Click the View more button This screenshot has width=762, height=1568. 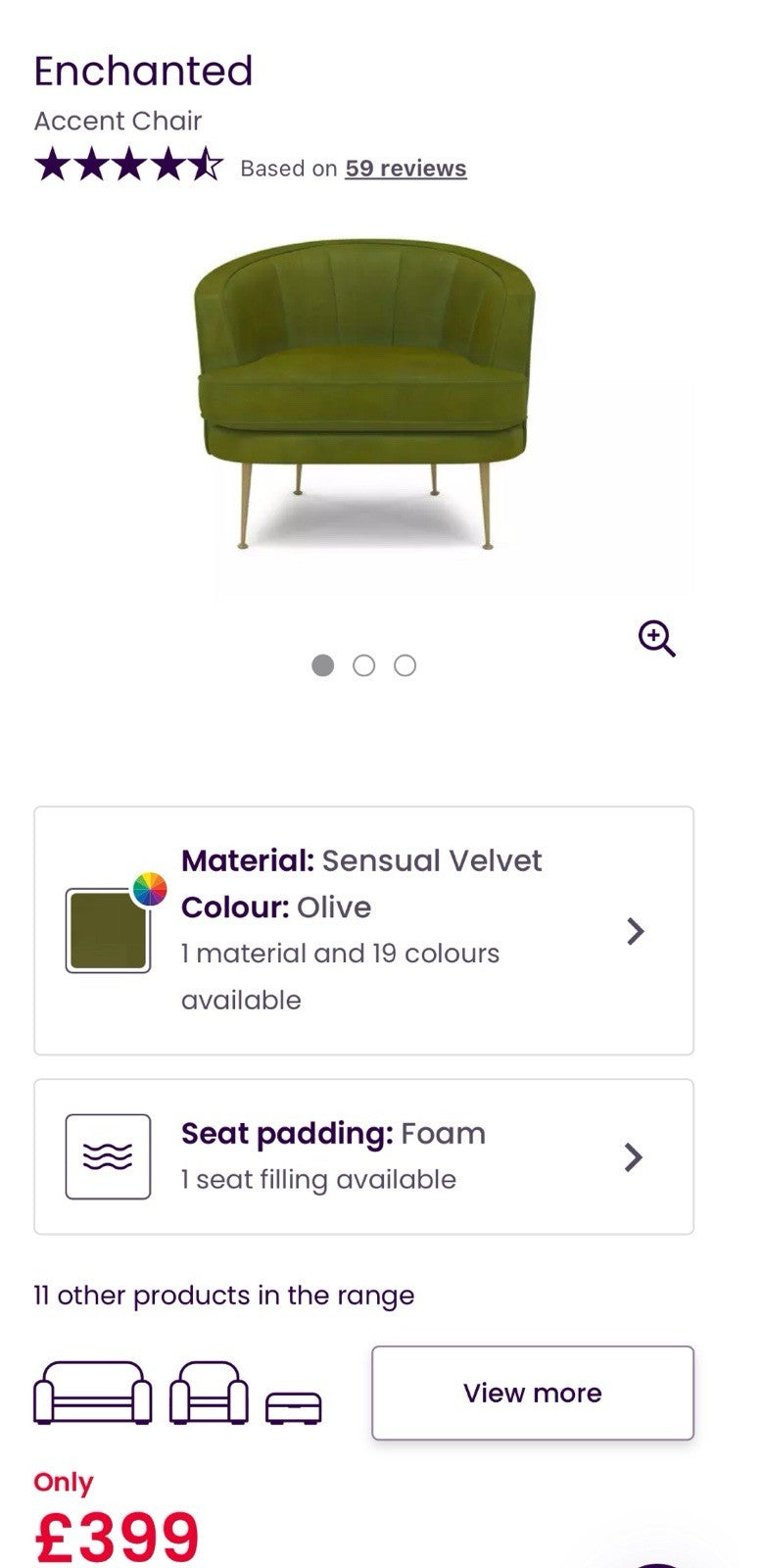click(530, 1393)
